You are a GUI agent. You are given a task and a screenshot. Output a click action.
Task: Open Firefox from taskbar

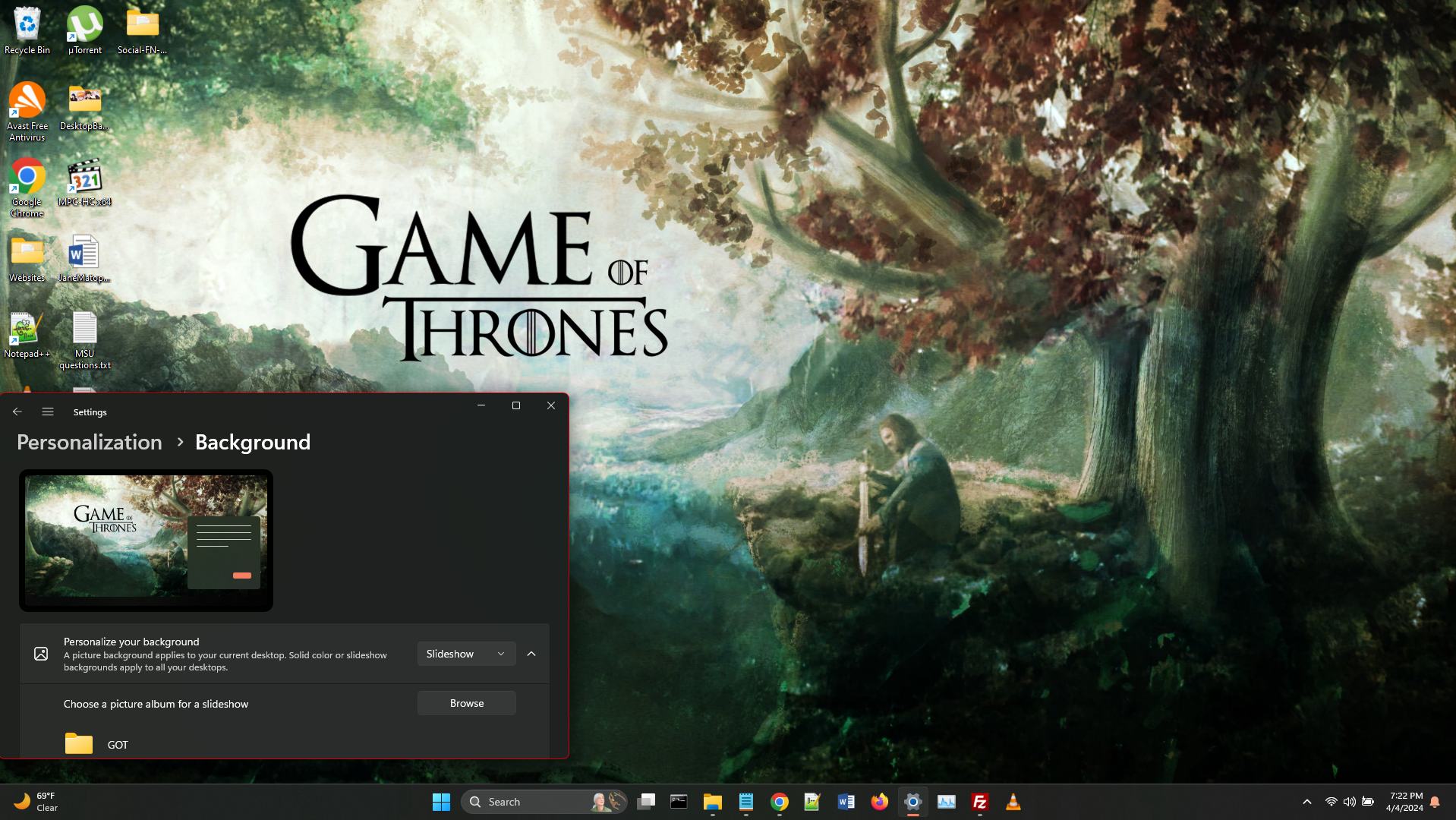(879, 802)
